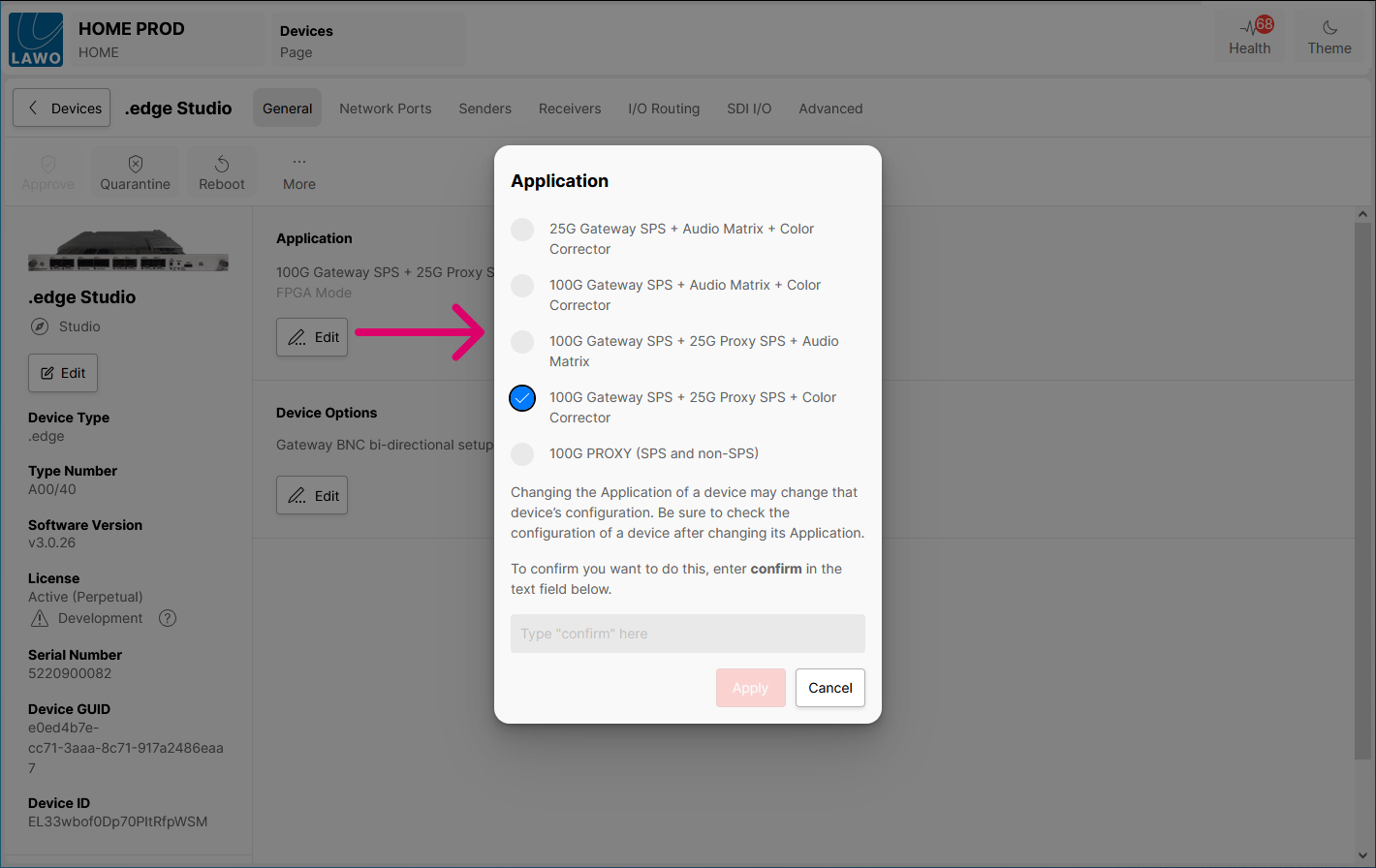Open the I/O Routing tab
This screenshot has width=1376, height=868.
(664, 108)
